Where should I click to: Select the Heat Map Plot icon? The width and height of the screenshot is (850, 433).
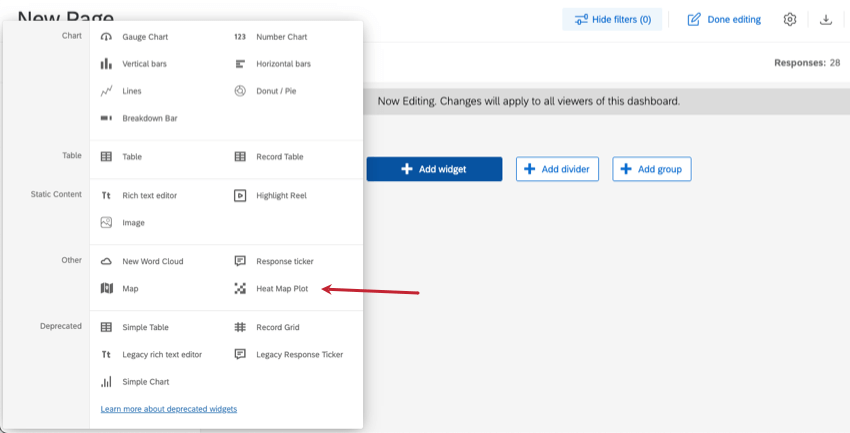point(240,288)
